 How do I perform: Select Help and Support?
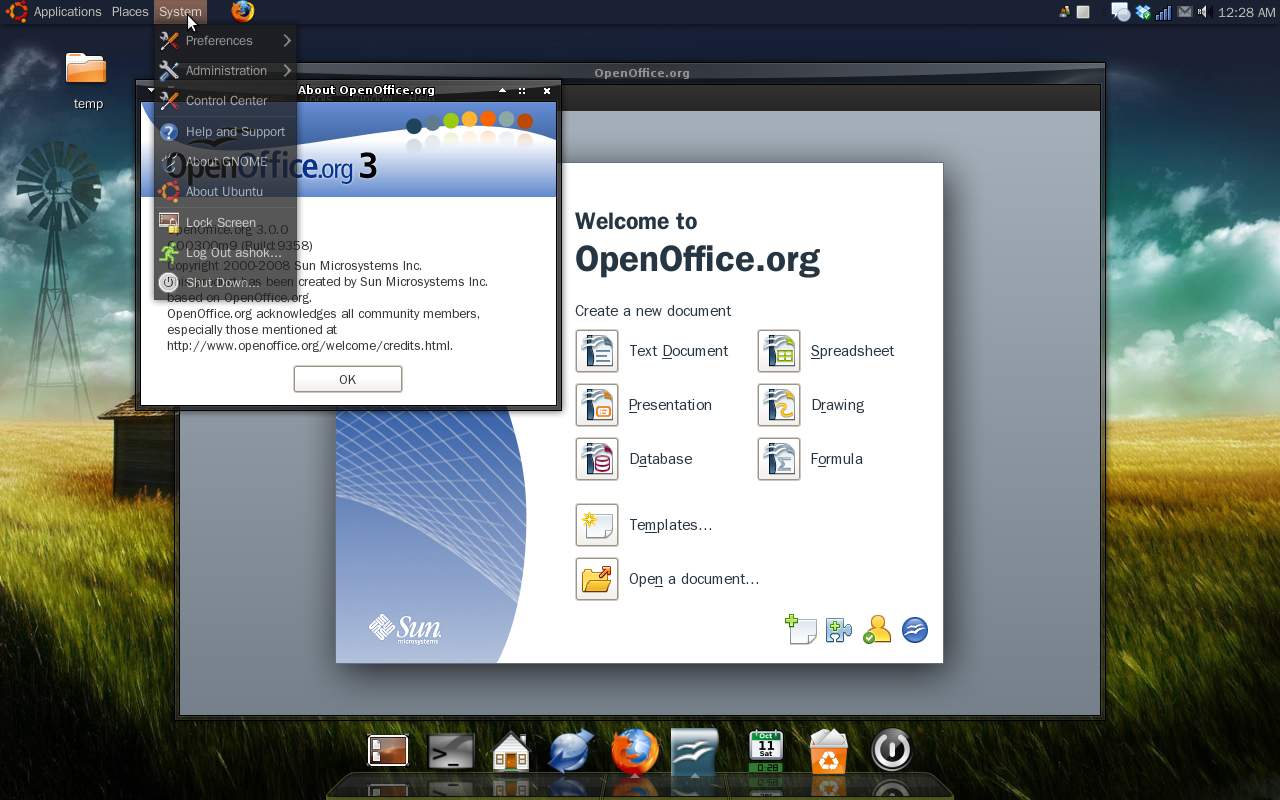click(225, 132)
